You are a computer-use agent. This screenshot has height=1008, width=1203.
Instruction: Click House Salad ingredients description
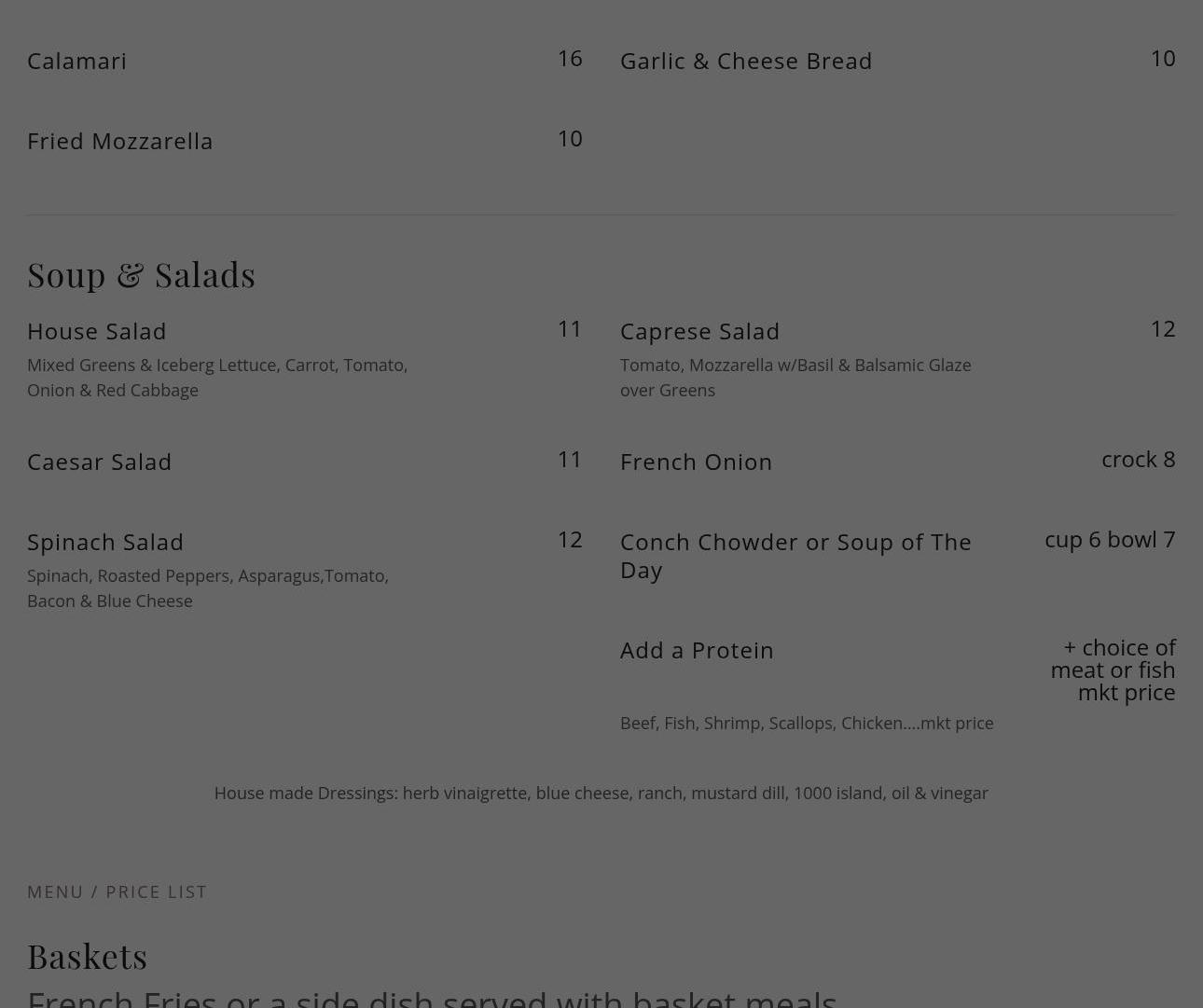(216, 377)
